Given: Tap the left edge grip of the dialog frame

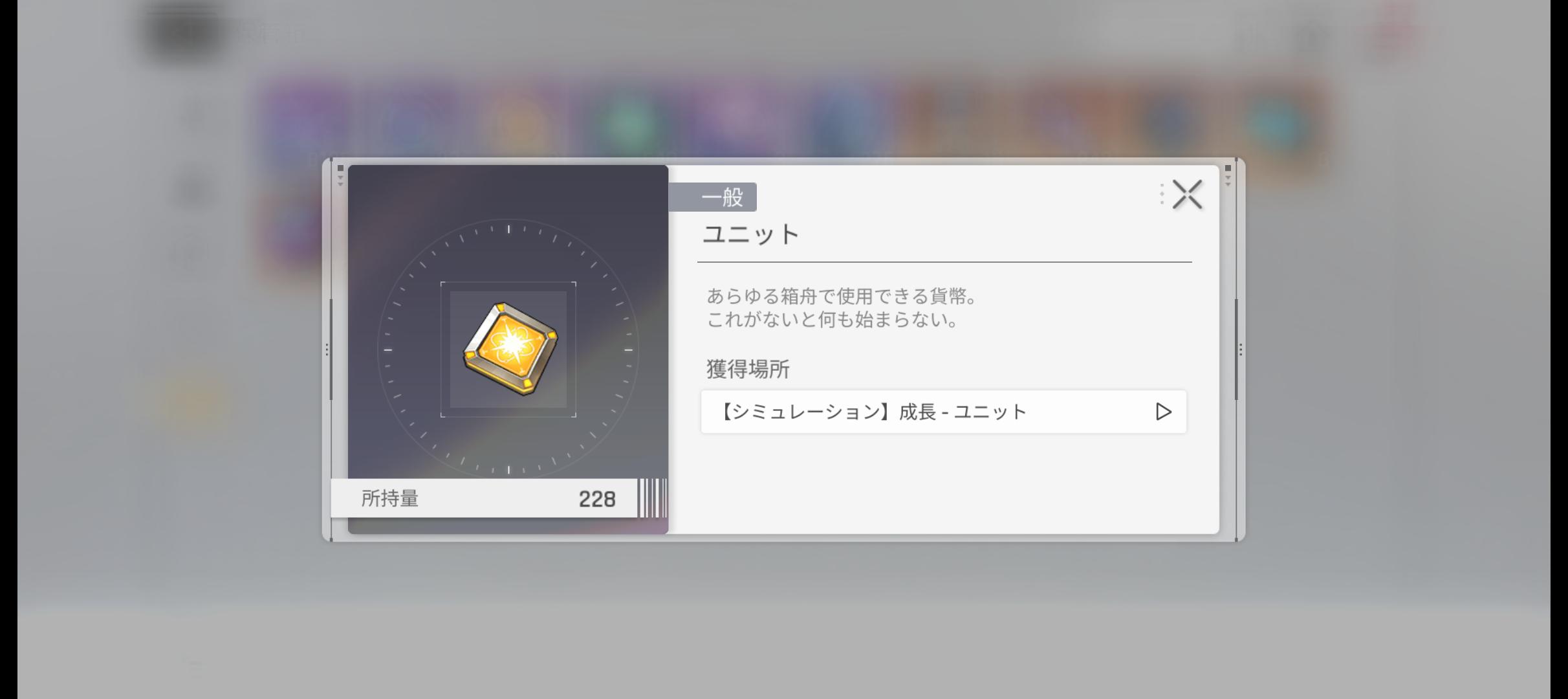Looking at the screenshot, I should click(327, 349).
